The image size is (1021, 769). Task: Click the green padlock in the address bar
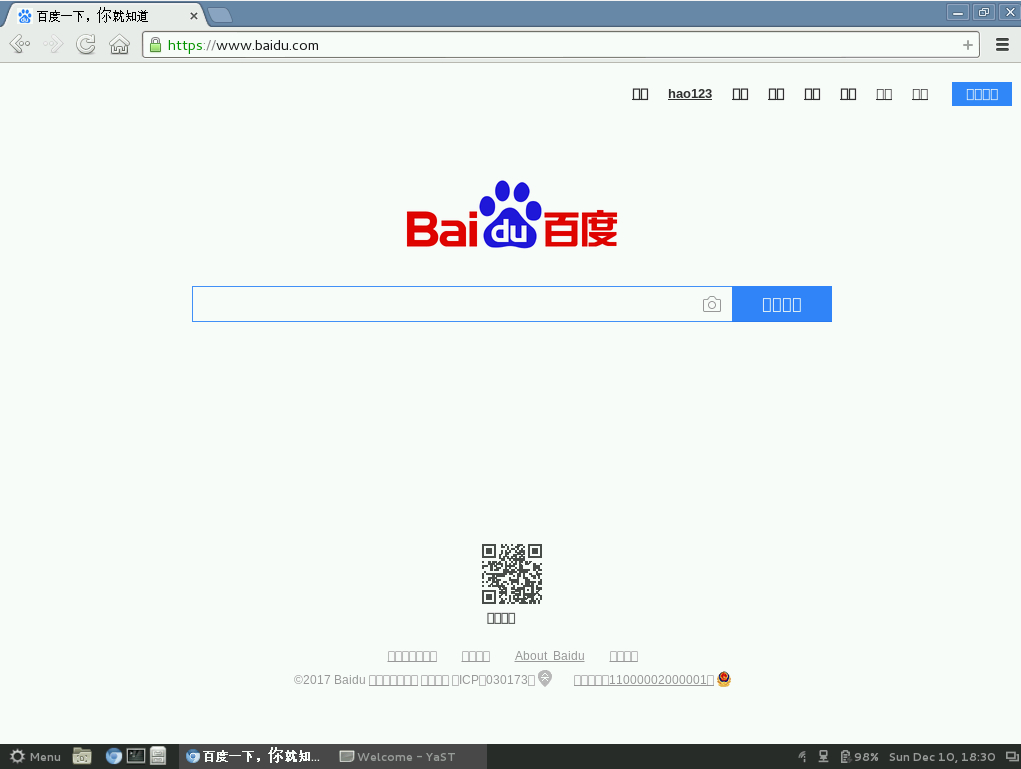[156, 44]
